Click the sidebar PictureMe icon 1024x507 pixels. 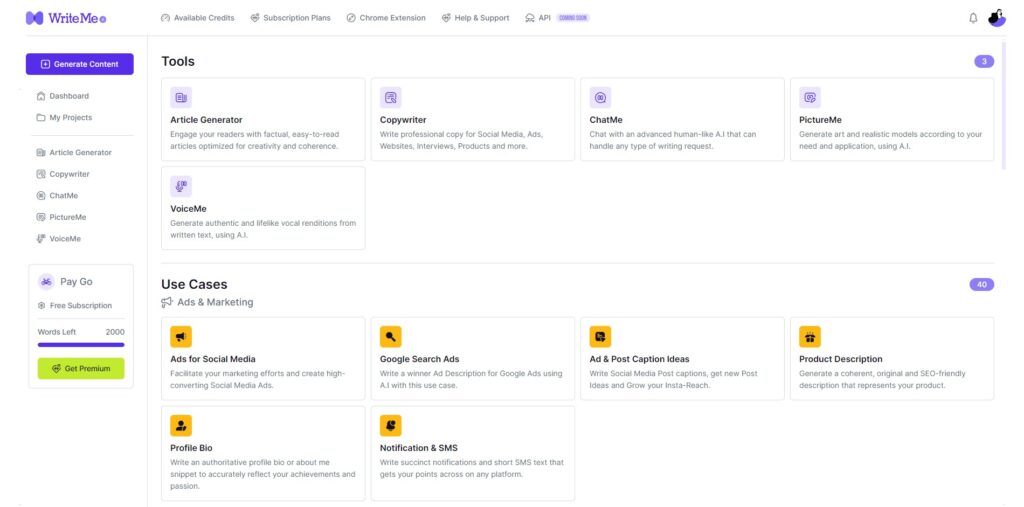point(41,217)
